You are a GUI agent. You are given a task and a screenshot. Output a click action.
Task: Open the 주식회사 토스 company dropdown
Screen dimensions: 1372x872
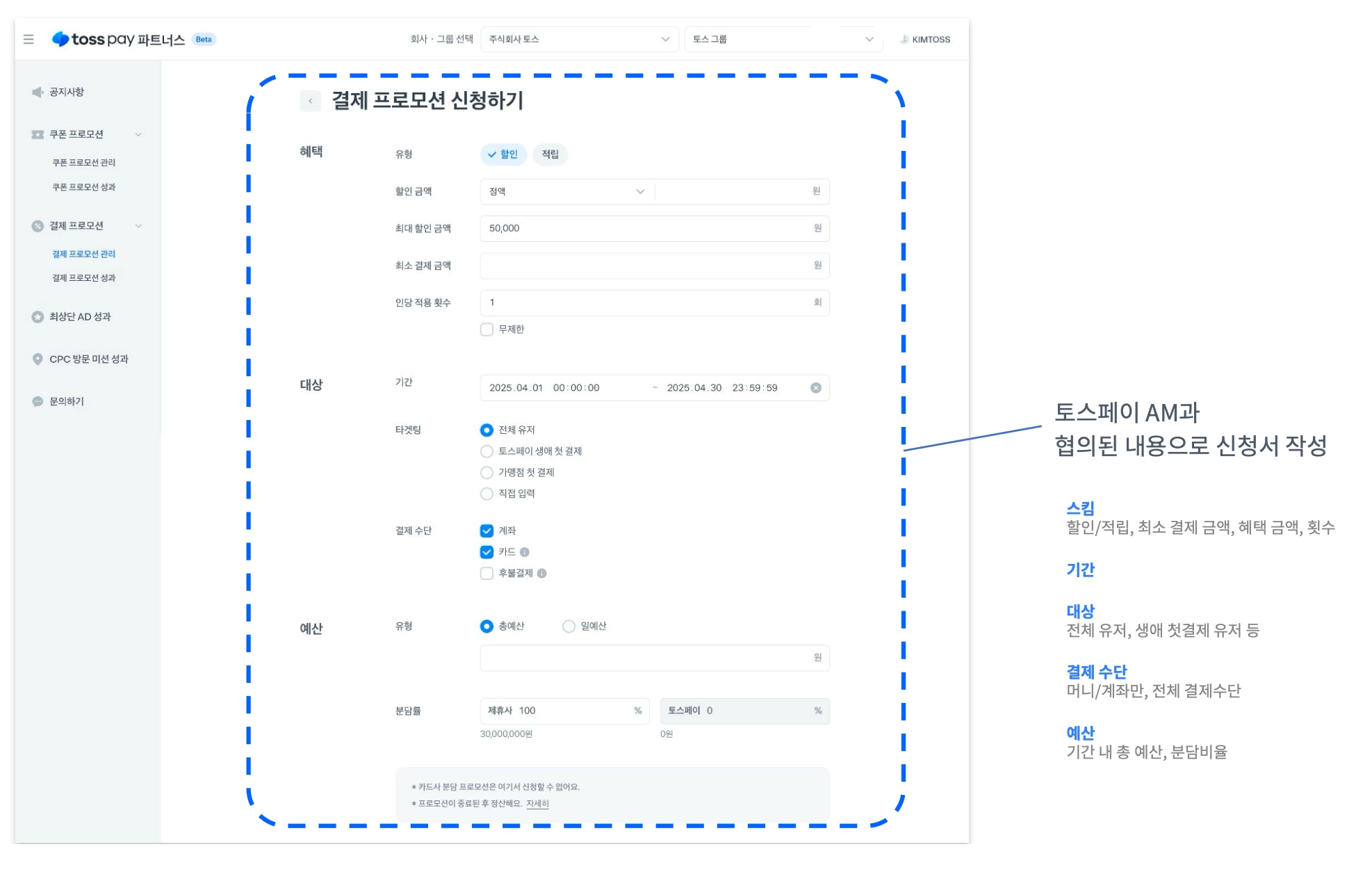coord(579,40)
